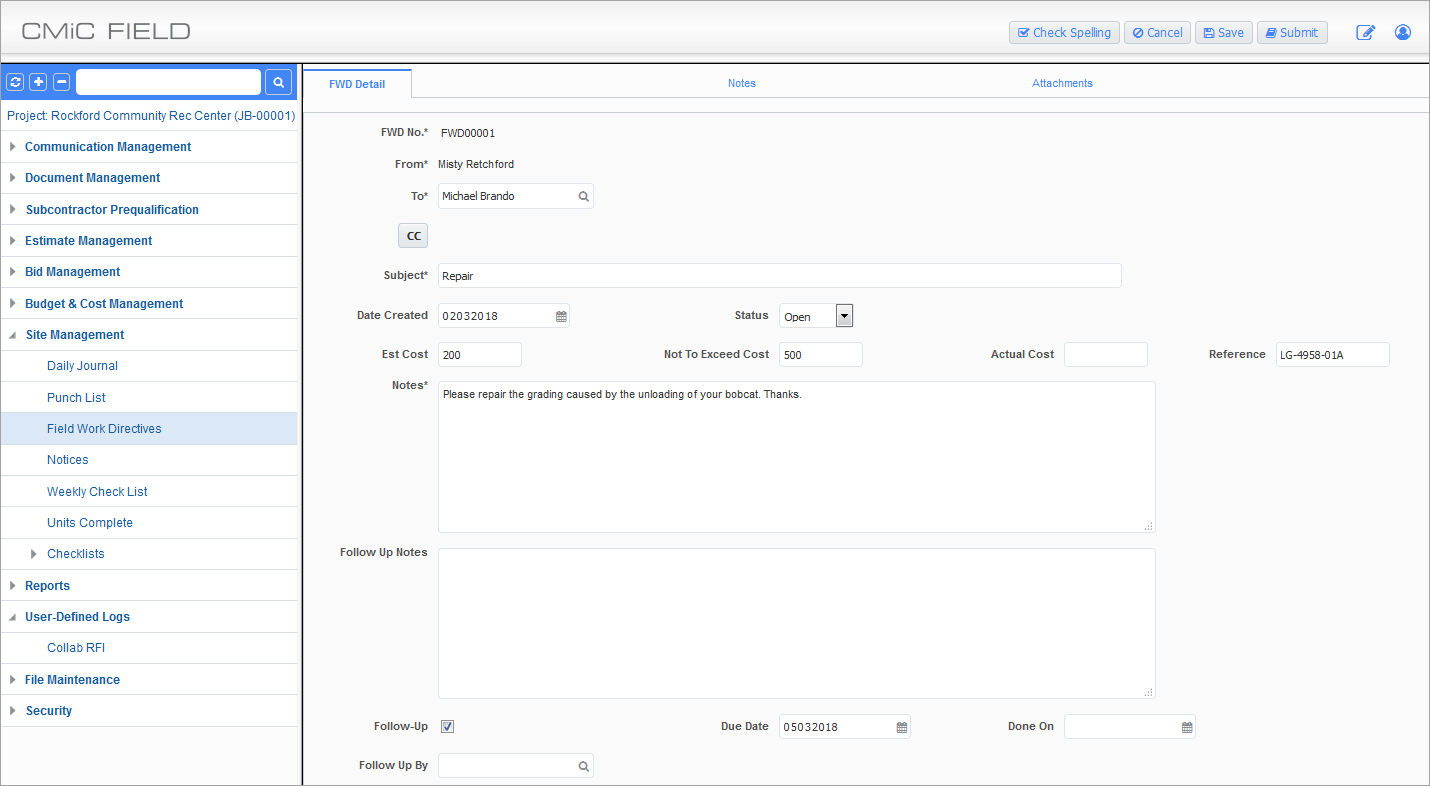This screenshot has width=1430, height=786.
Task: Click the collapse all minus icon
Action: [x=61, y=82]
